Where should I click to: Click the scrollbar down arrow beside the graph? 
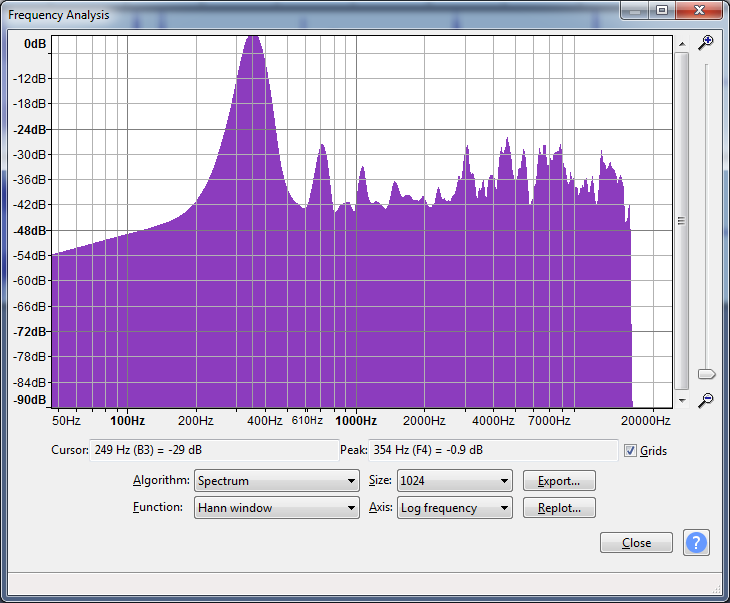pyautogui.click(x=681, y=399)
